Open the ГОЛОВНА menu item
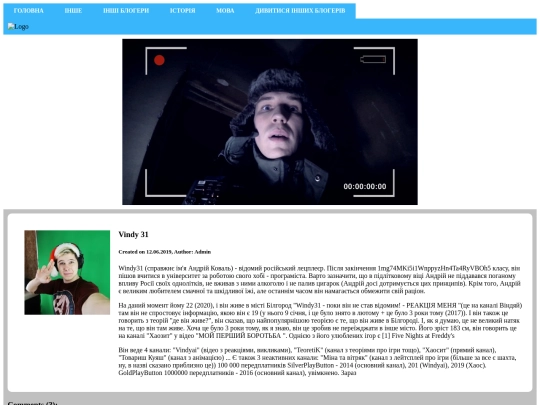This screenshot has height=405, width=540. point(29,11)
